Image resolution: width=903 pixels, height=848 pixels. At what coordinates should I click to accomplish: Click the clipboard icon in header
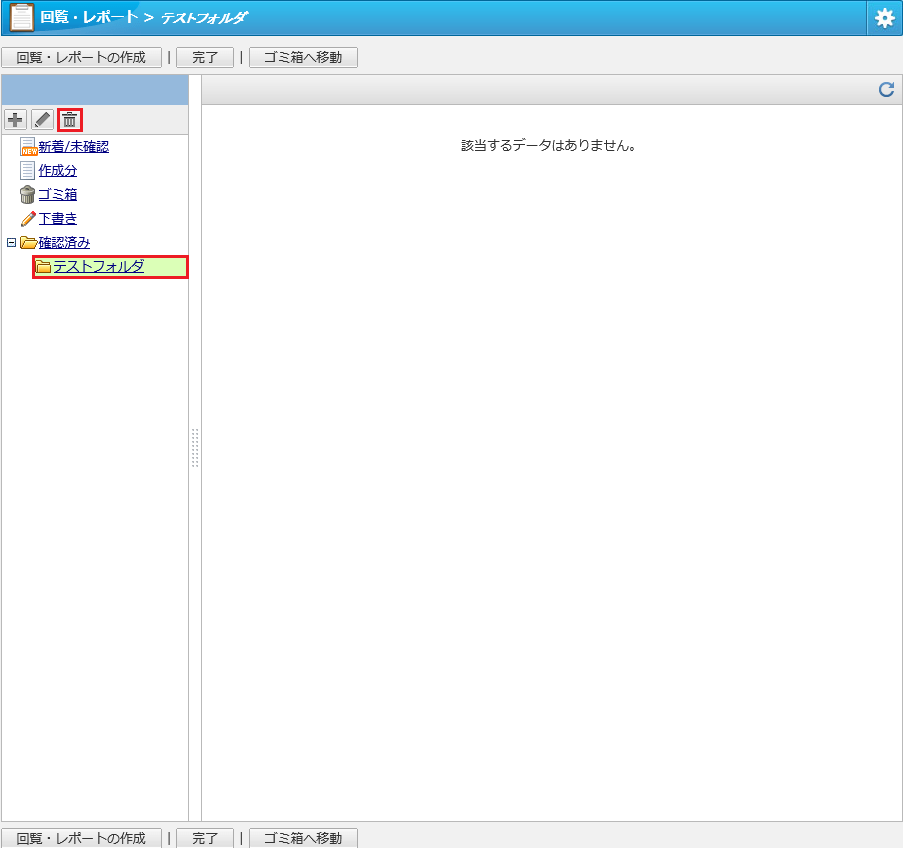[21, 18]
